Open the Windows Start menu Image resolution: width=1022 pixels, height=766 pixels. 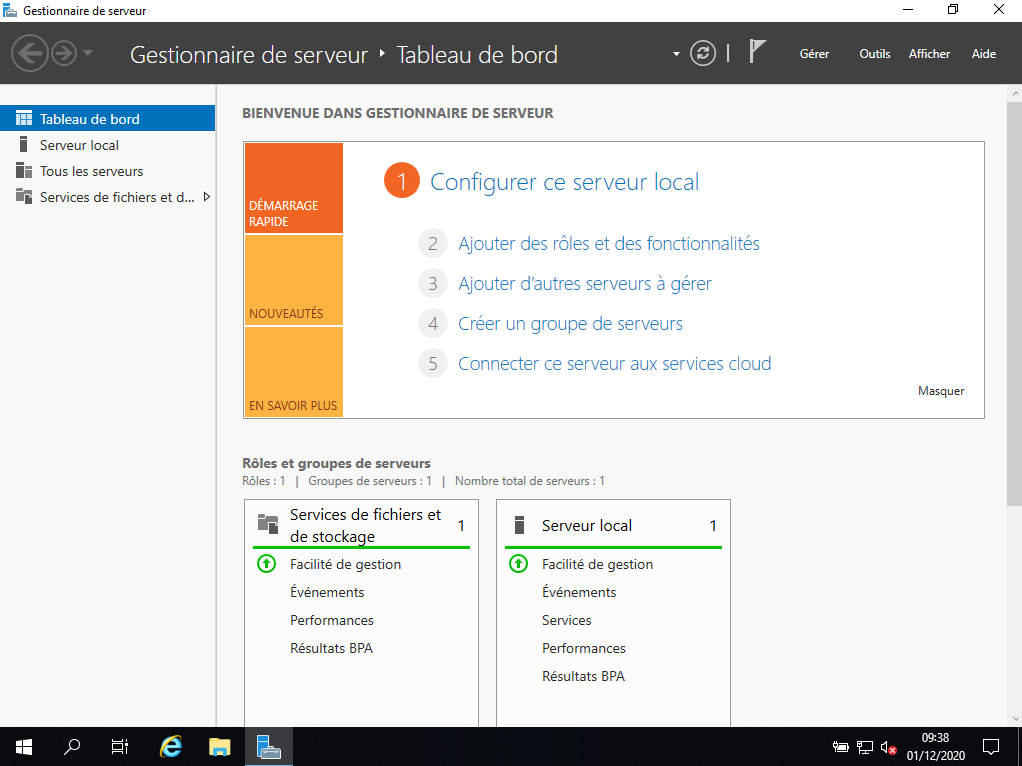click(x=23, y=746)
